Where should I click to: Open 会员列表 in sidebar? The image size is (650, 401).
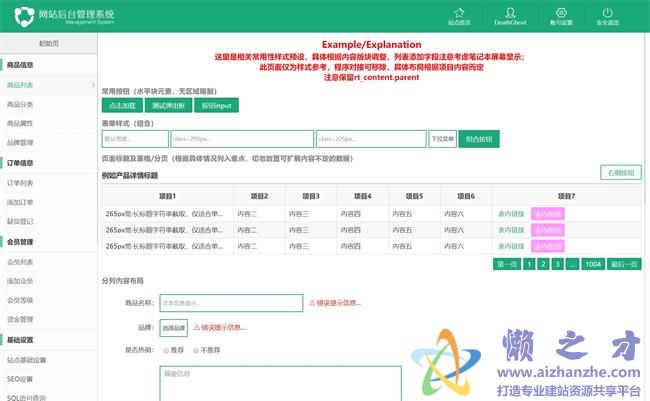[x=20, y=262]
